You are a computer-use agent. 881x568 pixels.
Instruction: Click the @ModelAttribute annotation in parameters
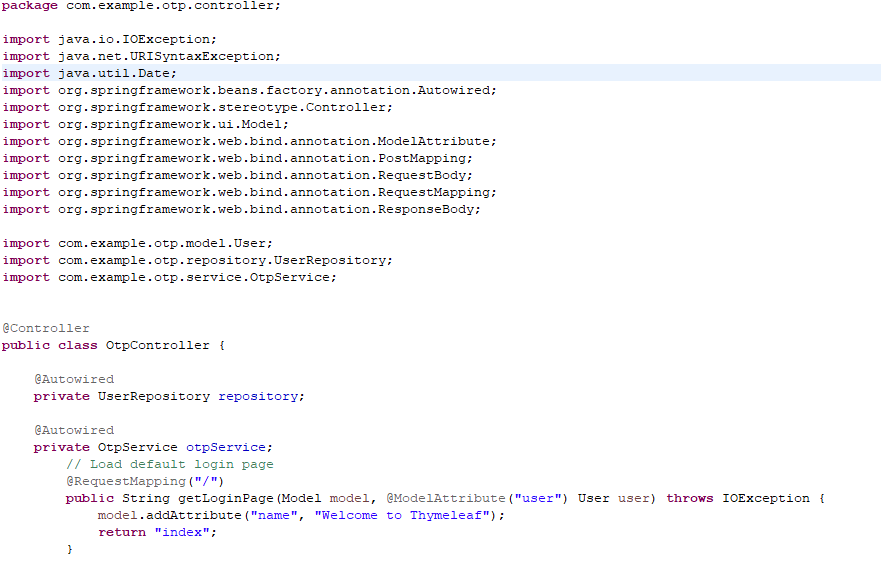click(x=446, y=498)
